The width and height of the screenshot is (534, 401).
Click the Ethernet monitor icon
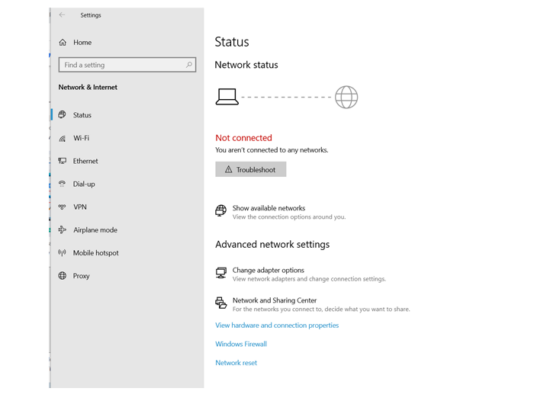point(62,161)
